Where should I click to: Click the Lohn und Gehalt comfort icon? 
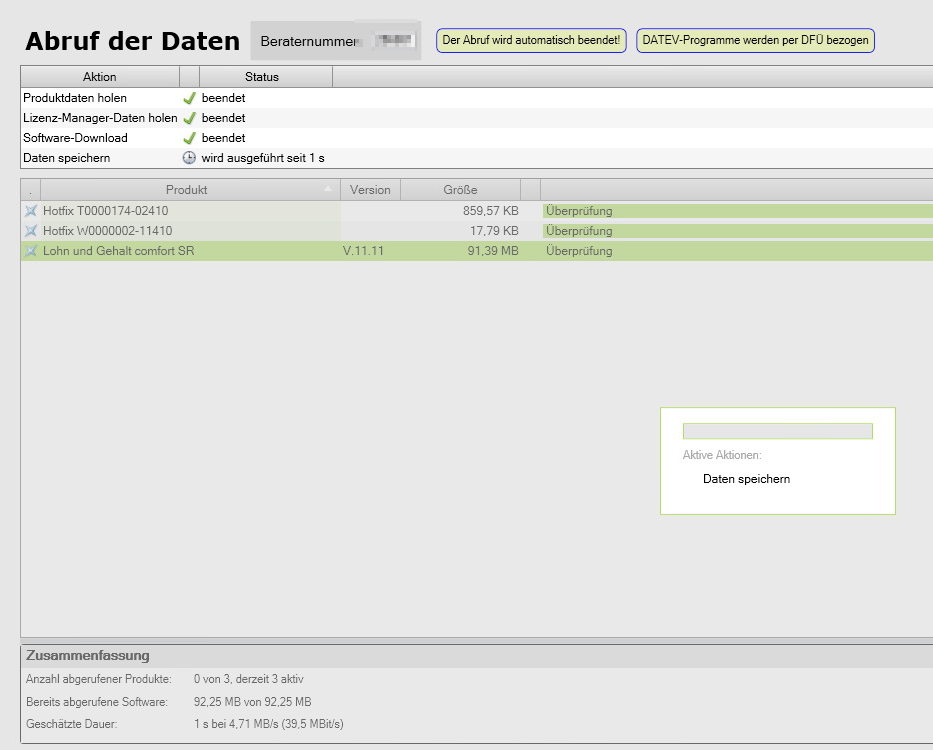tap(30, 251)
